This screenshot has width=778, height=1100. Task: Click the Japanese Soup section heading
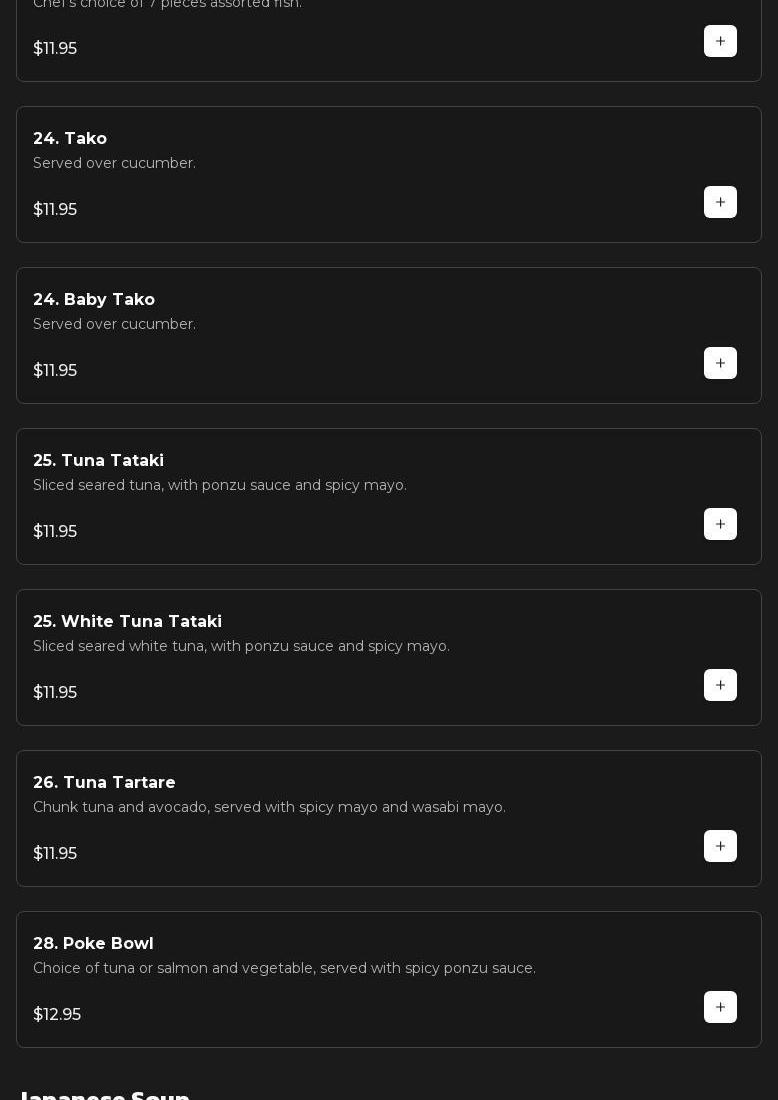tap(104, 1094)
